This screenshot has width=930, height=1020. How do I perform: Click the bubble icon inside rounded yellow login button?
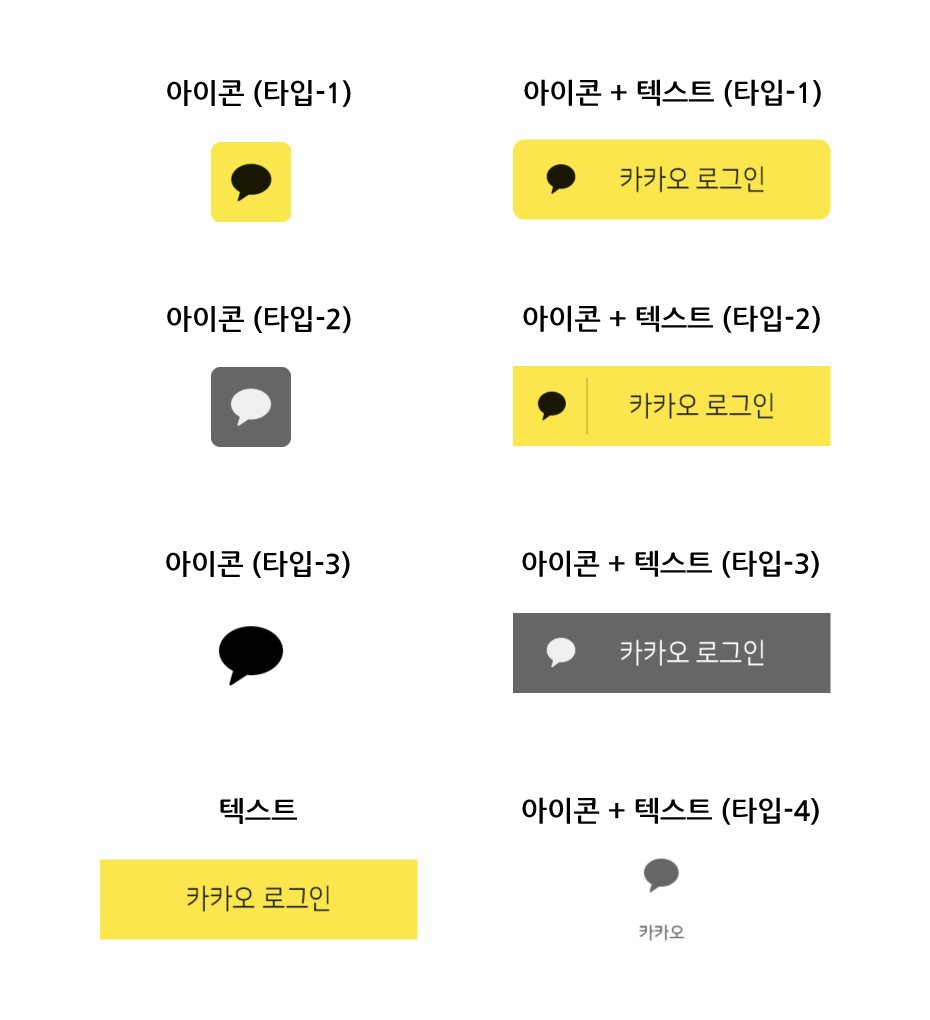pyautogui.click(x=561, y=179)
